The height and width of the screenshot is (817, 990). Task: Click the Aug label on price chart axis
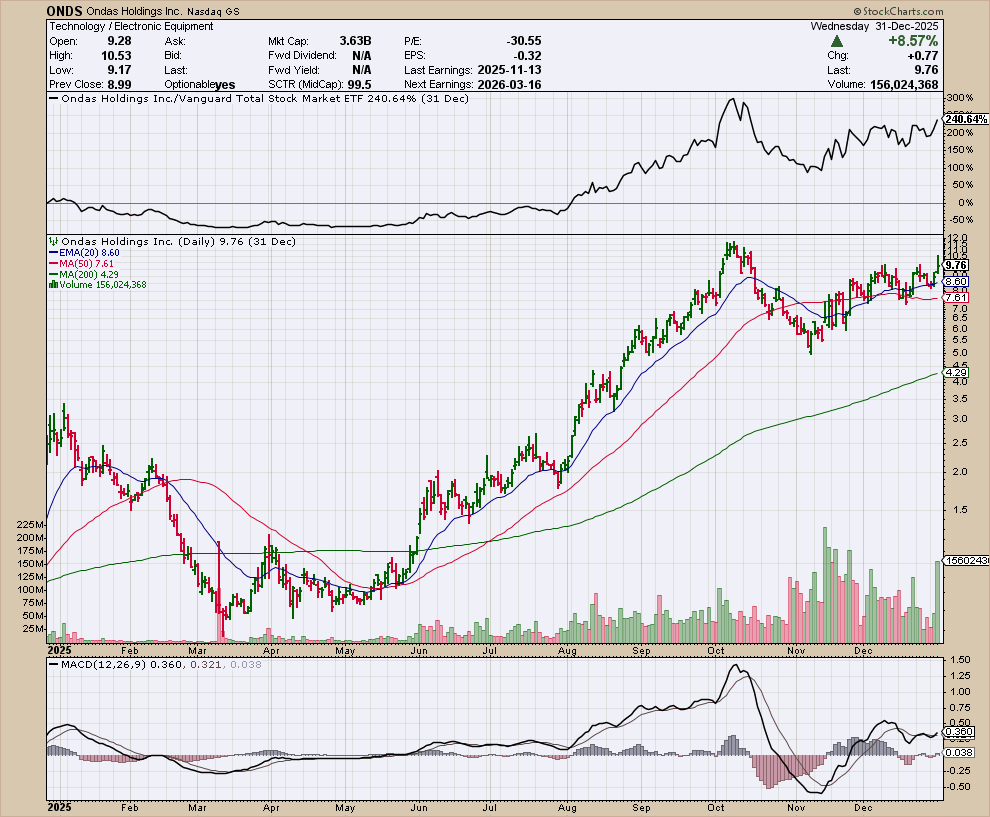pyautogui.click(x=568, y=650)
